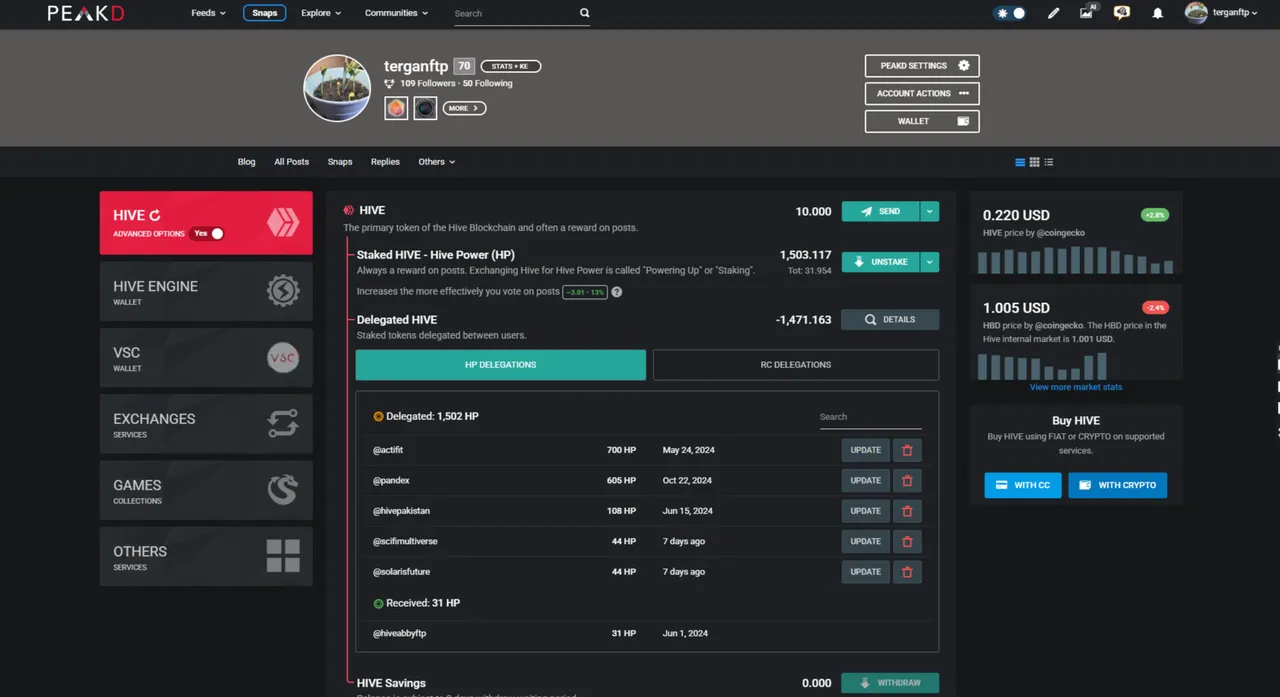1280x697 pixels.
Task: Open the AI image tool icon
Action: pyautogui.click(x=1088, y=12)
